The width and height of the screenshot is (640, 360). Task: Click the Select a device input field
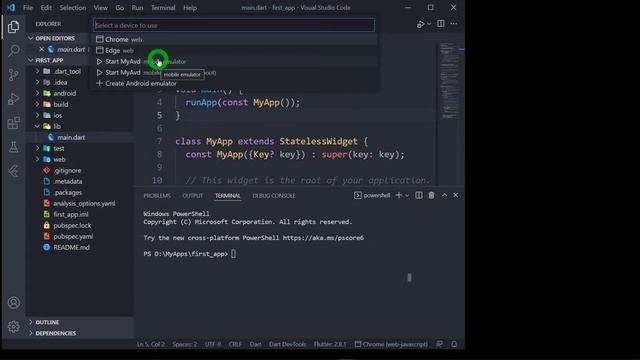(234, 25)
